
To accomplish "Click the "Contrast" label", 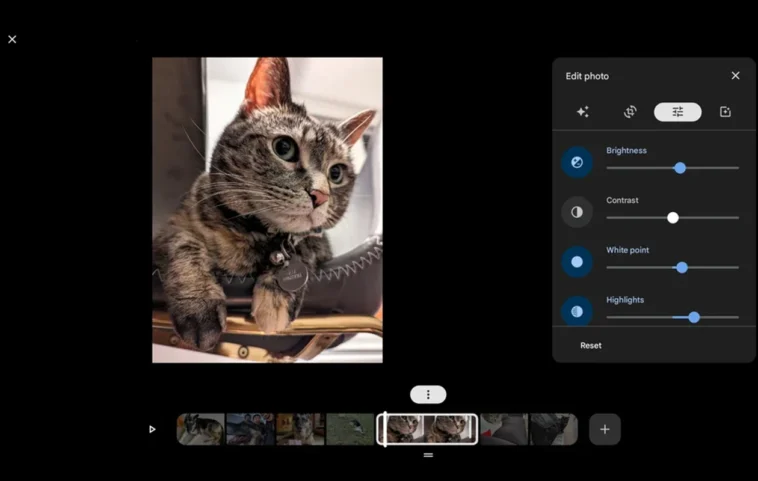I will [x=622, y=200].
